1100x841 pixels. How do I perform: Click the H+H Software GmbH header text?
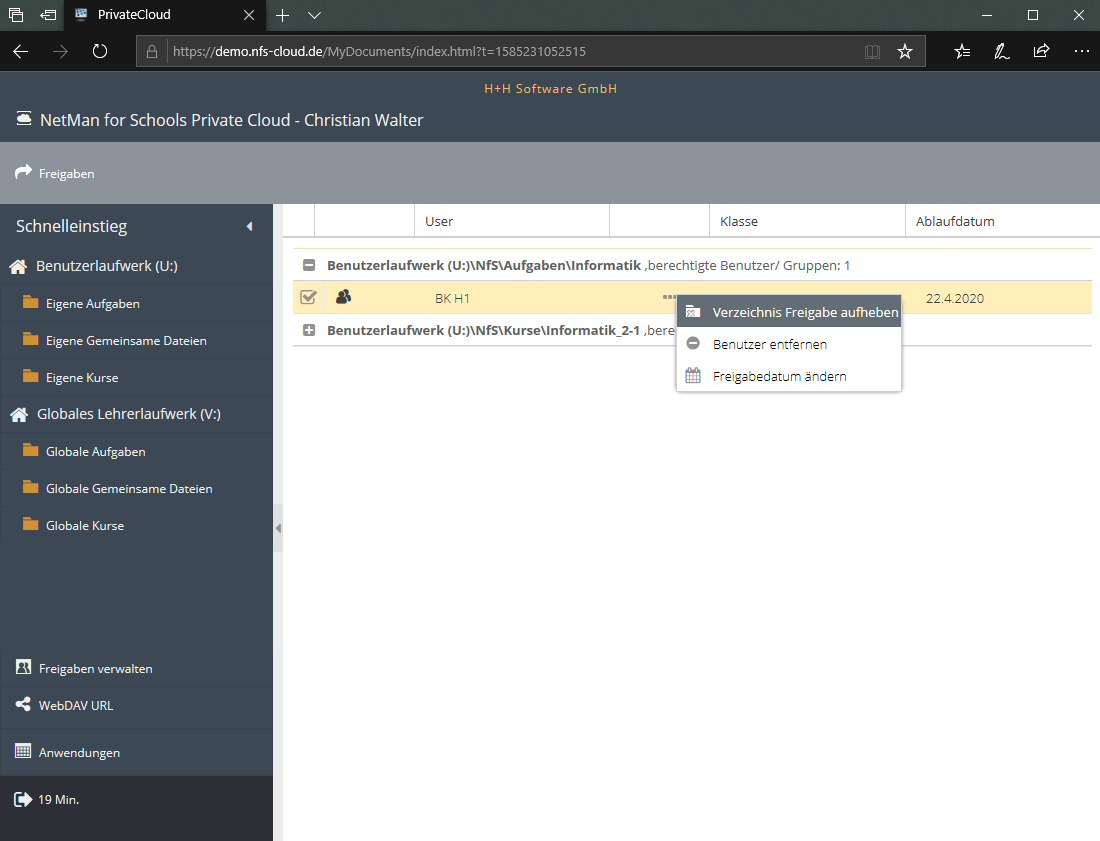[x=551, y=88]
